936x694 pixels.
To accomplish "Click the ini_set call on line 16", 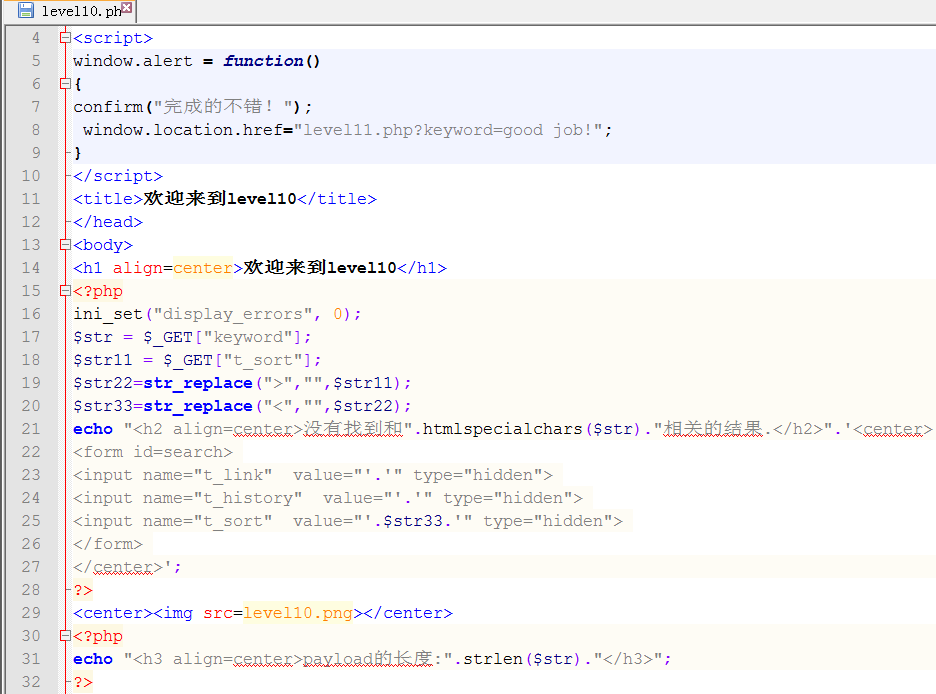I will pos(107,314).
